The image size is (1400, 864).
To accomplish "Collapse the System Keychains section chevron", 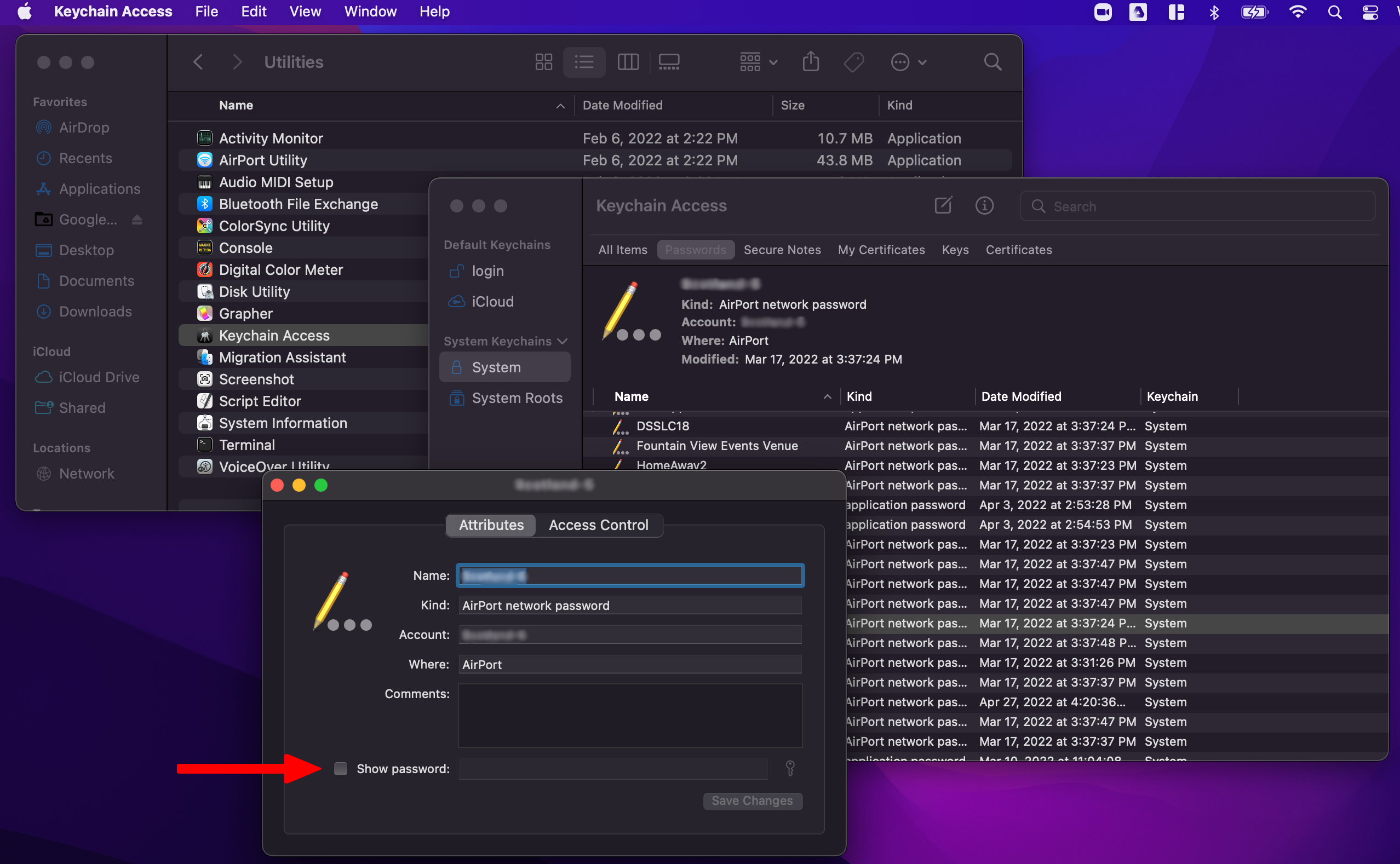I will 563,341.
